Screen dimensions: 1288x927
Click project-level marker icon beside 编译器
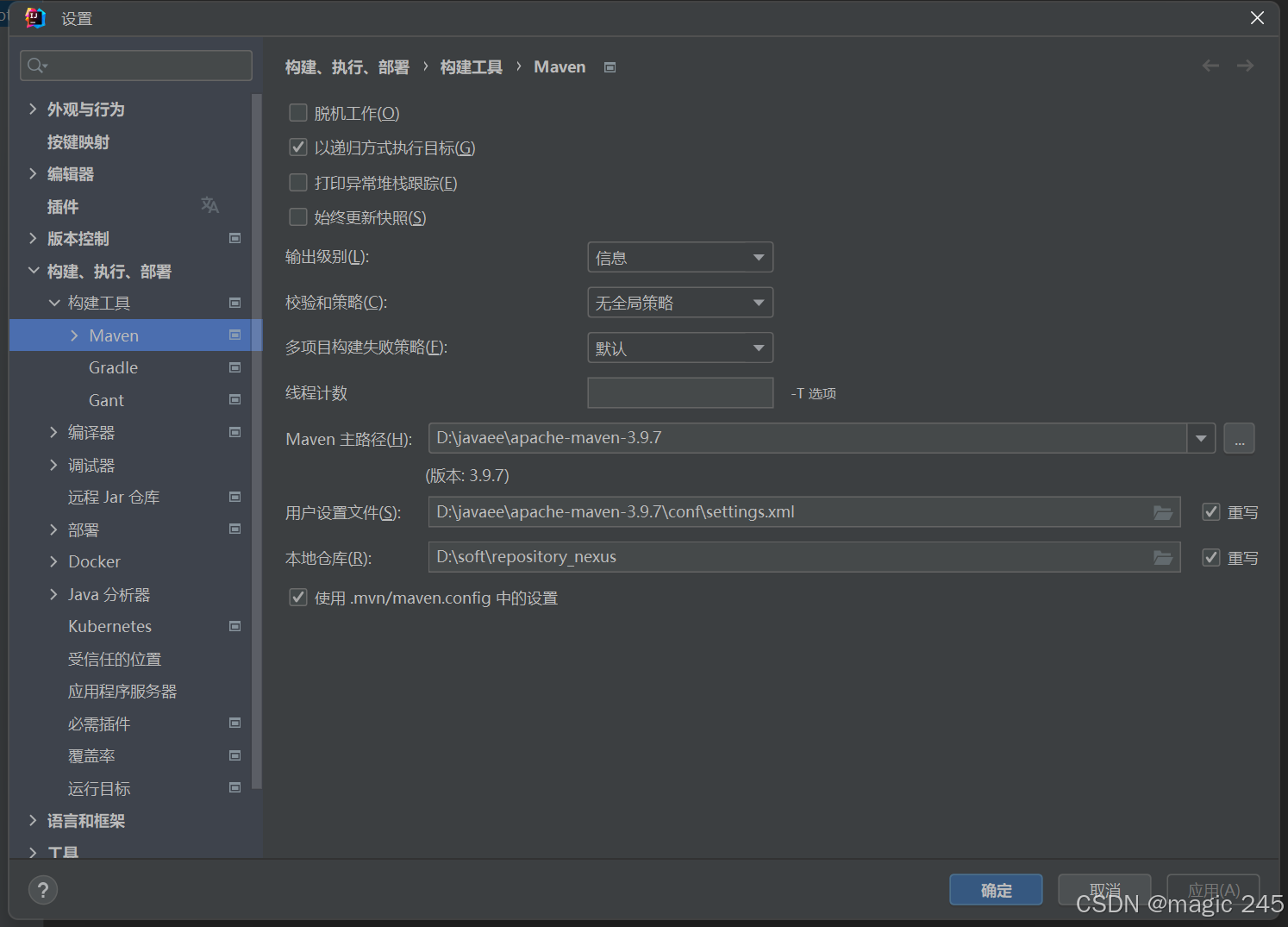(x=234, y=432)
